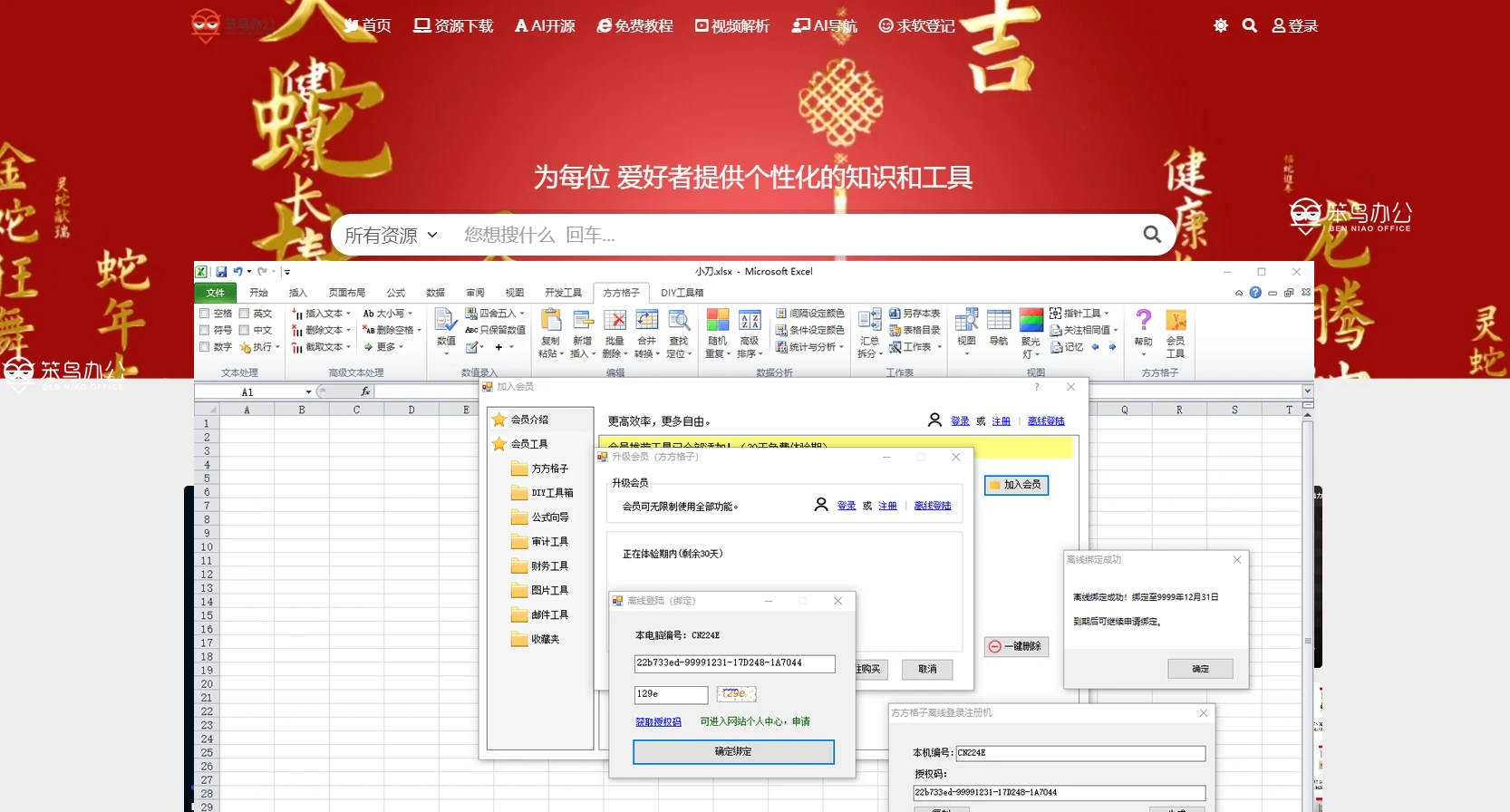The image size is (1510, 812).
Task: Open the 复制粘贴 tool
Action: pyautogui.click(x=550, y=333)
